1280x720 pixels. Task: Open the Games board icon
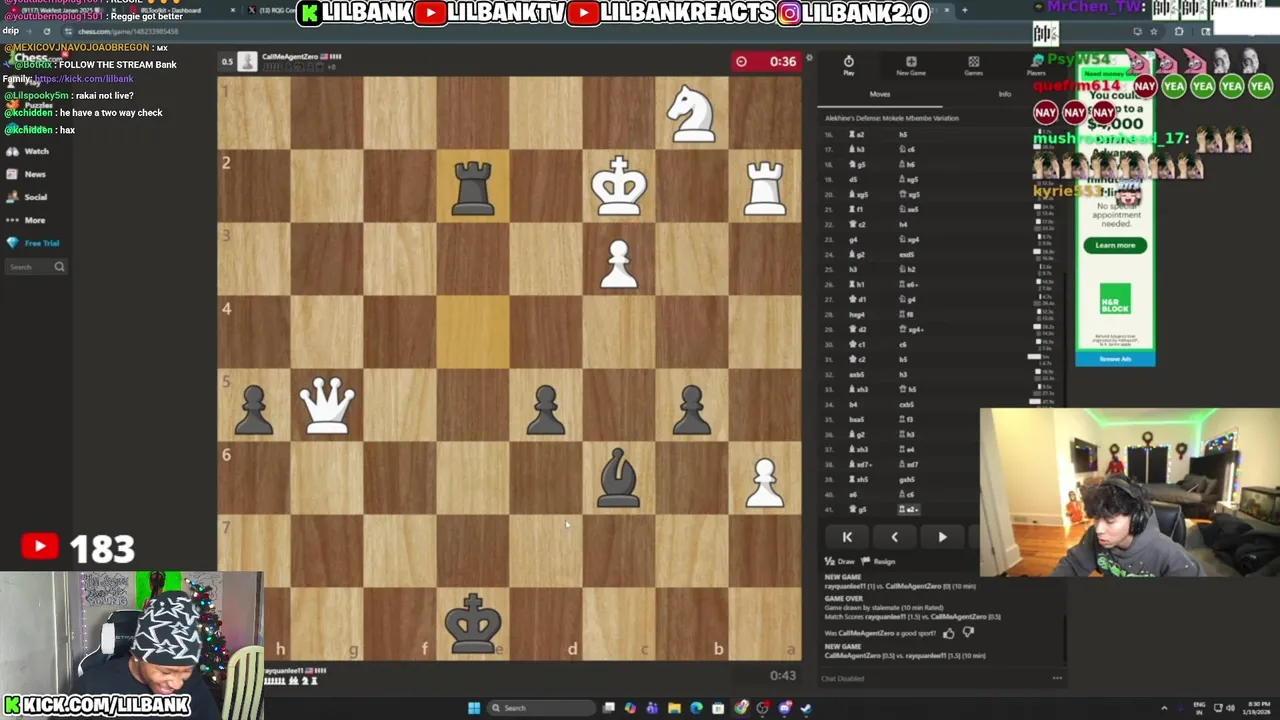click(973, 65)
